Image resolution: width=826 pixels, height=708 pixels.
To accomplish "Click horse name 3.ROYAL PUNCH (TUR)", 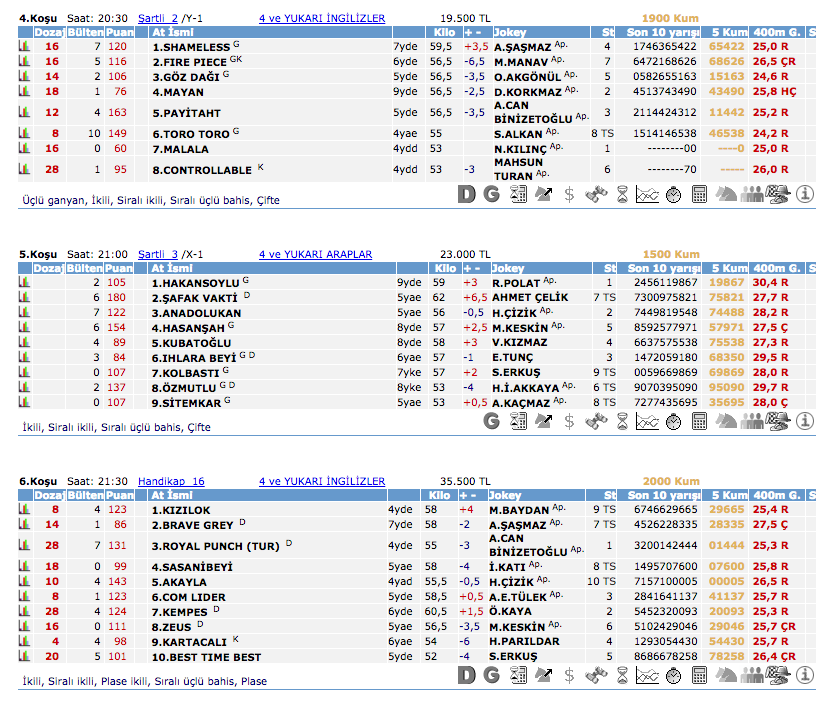I will click(x=216, y=546).
